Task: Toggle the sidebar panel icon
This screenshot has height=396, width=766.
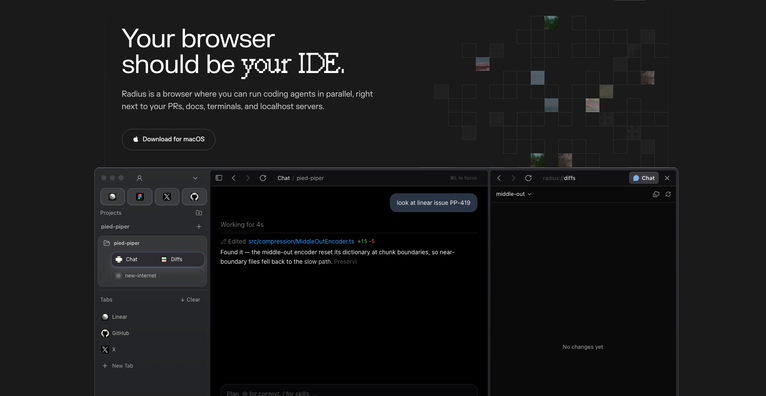Action: (x=219, y=178)
